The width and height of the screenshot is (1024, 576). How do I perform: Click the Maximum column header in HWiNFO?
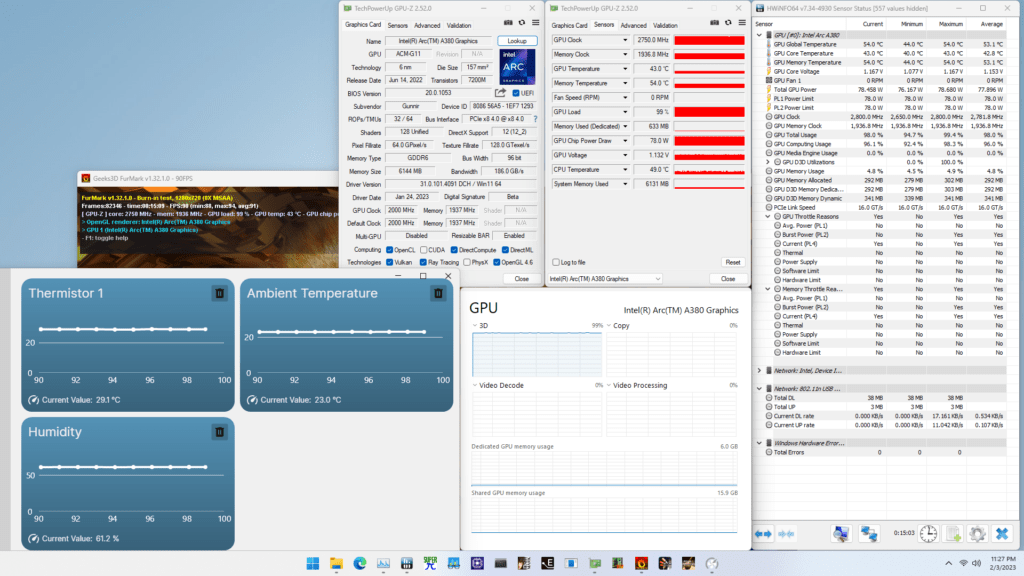click(951, 24)
